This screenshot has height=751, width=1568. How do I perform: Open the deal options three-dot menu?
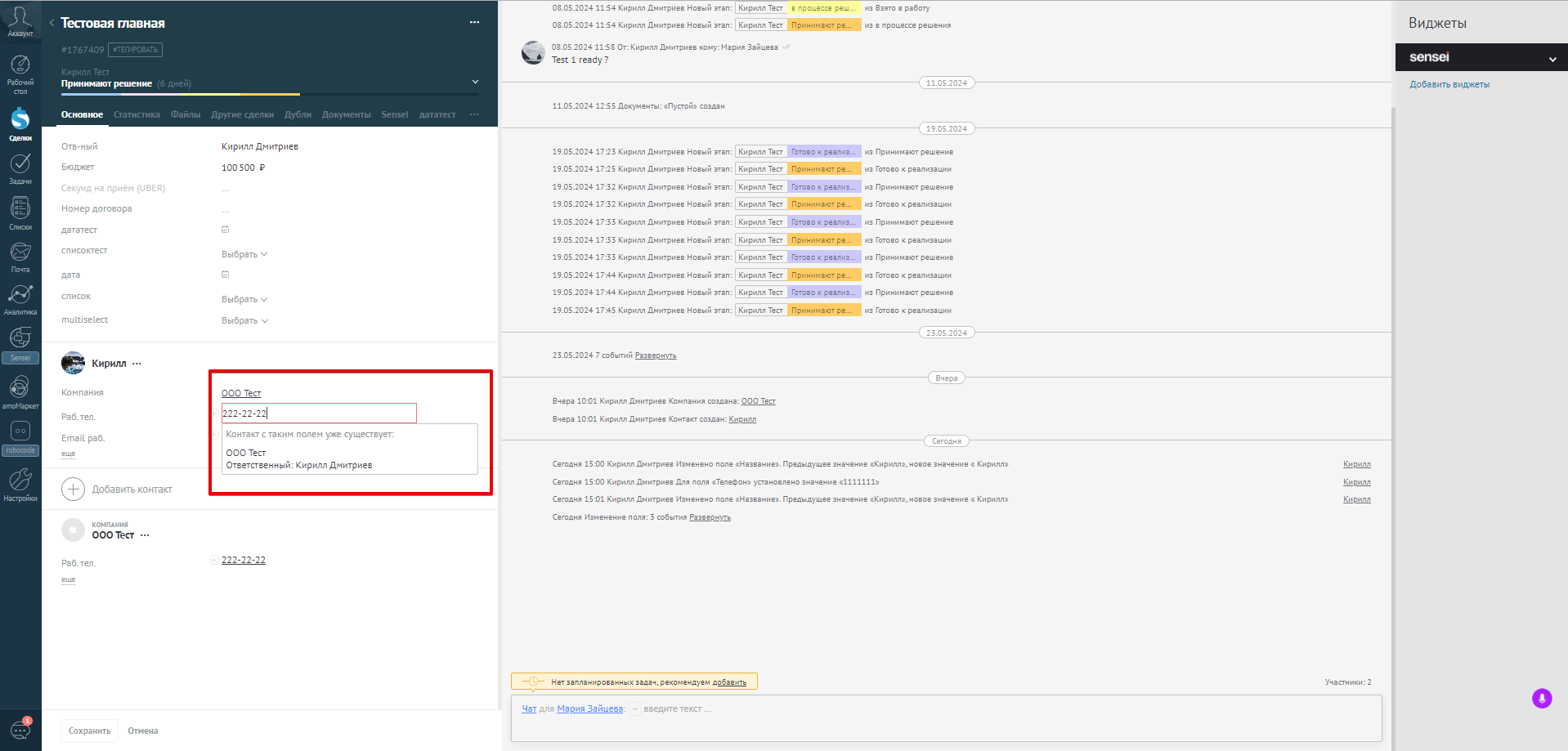point(474,22)
